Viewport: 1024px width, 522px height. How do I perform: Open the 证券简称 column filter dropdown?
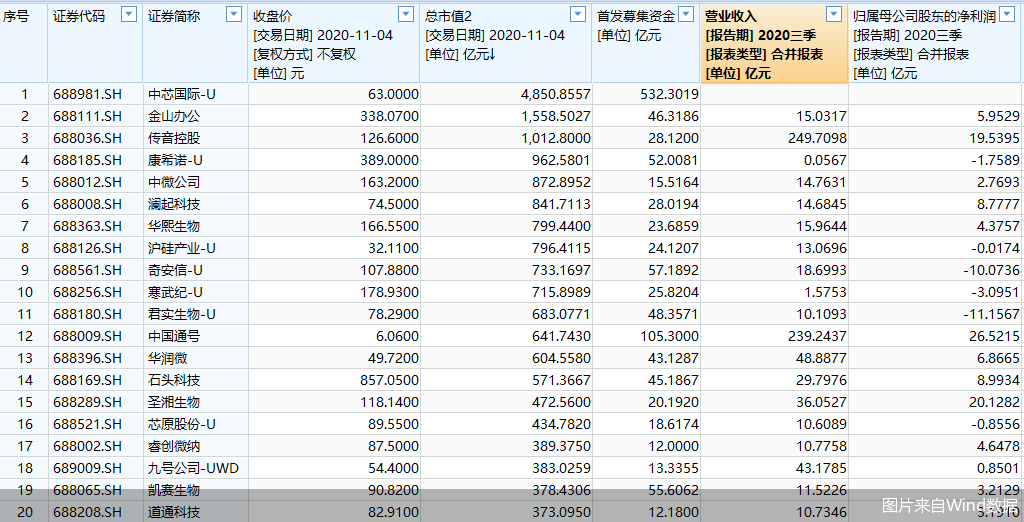click(234, 14)
